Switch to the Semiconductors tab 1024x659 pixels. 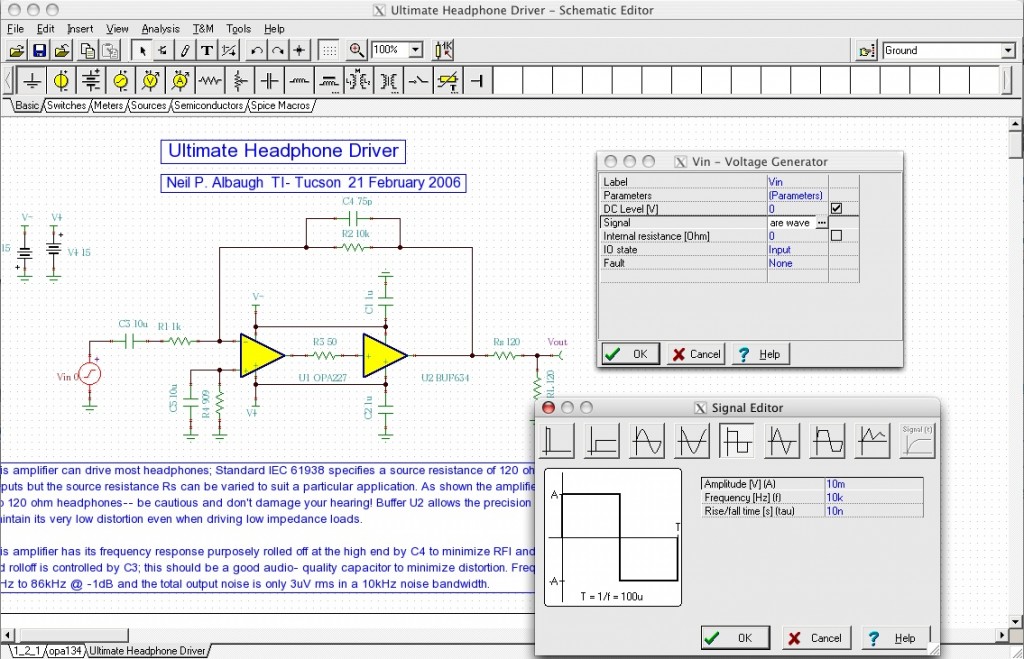208,105
